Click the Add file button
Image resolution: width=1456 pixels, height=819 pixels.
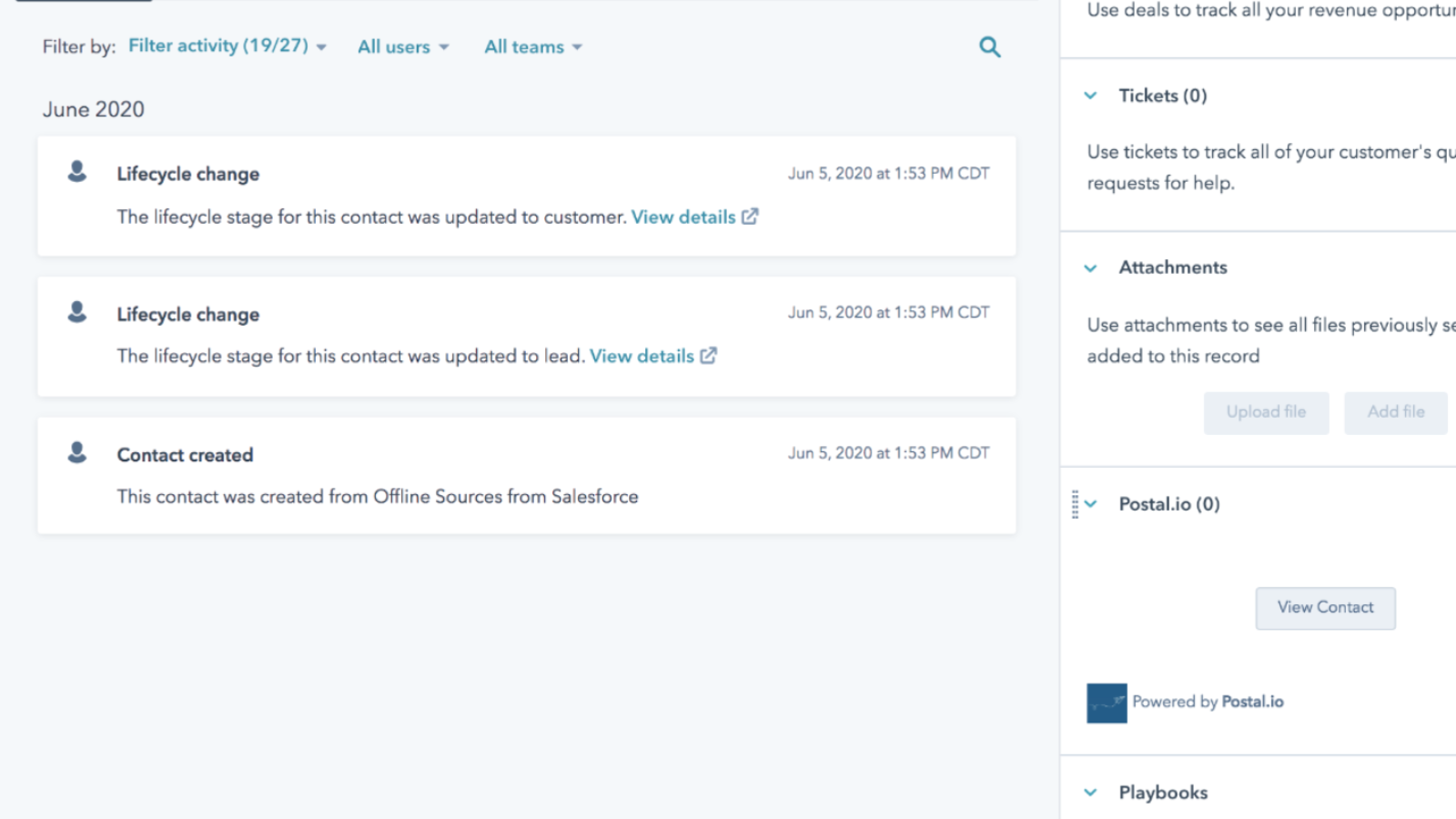tap(1395, 411)
